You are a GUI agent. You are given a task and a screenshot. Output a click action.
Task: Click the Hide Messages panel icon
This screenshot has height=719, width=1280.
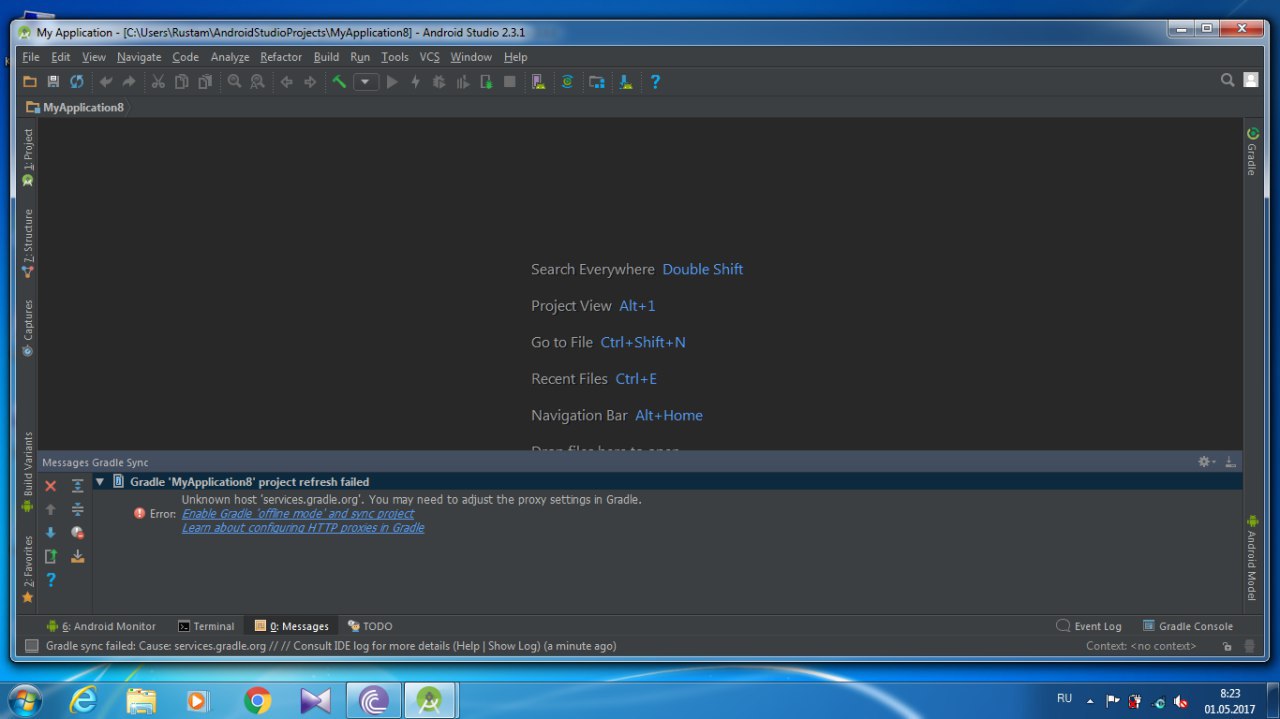click(x=1230, y=462)
